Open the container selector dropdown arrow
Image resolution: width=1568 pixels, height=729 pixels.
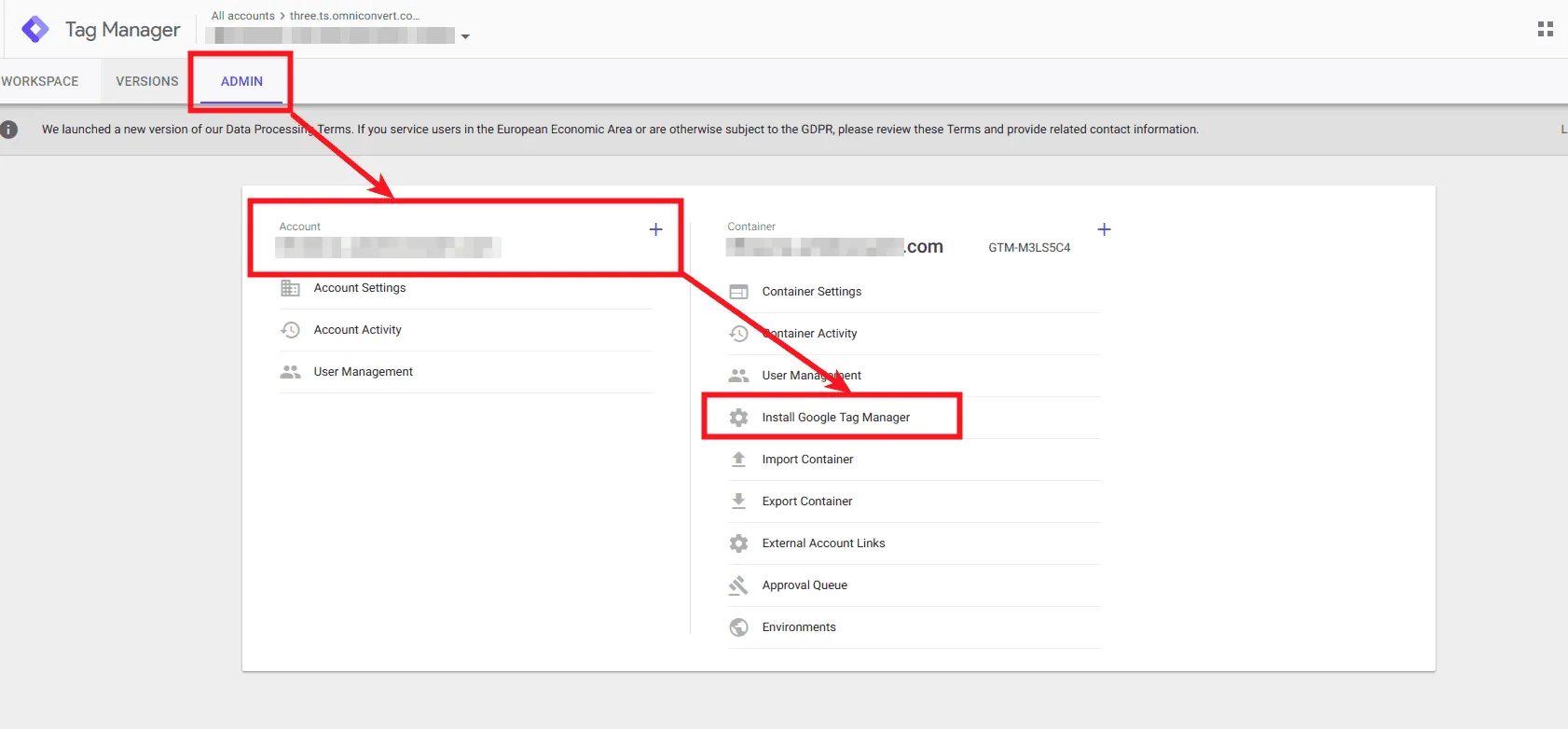click(465, 36)
